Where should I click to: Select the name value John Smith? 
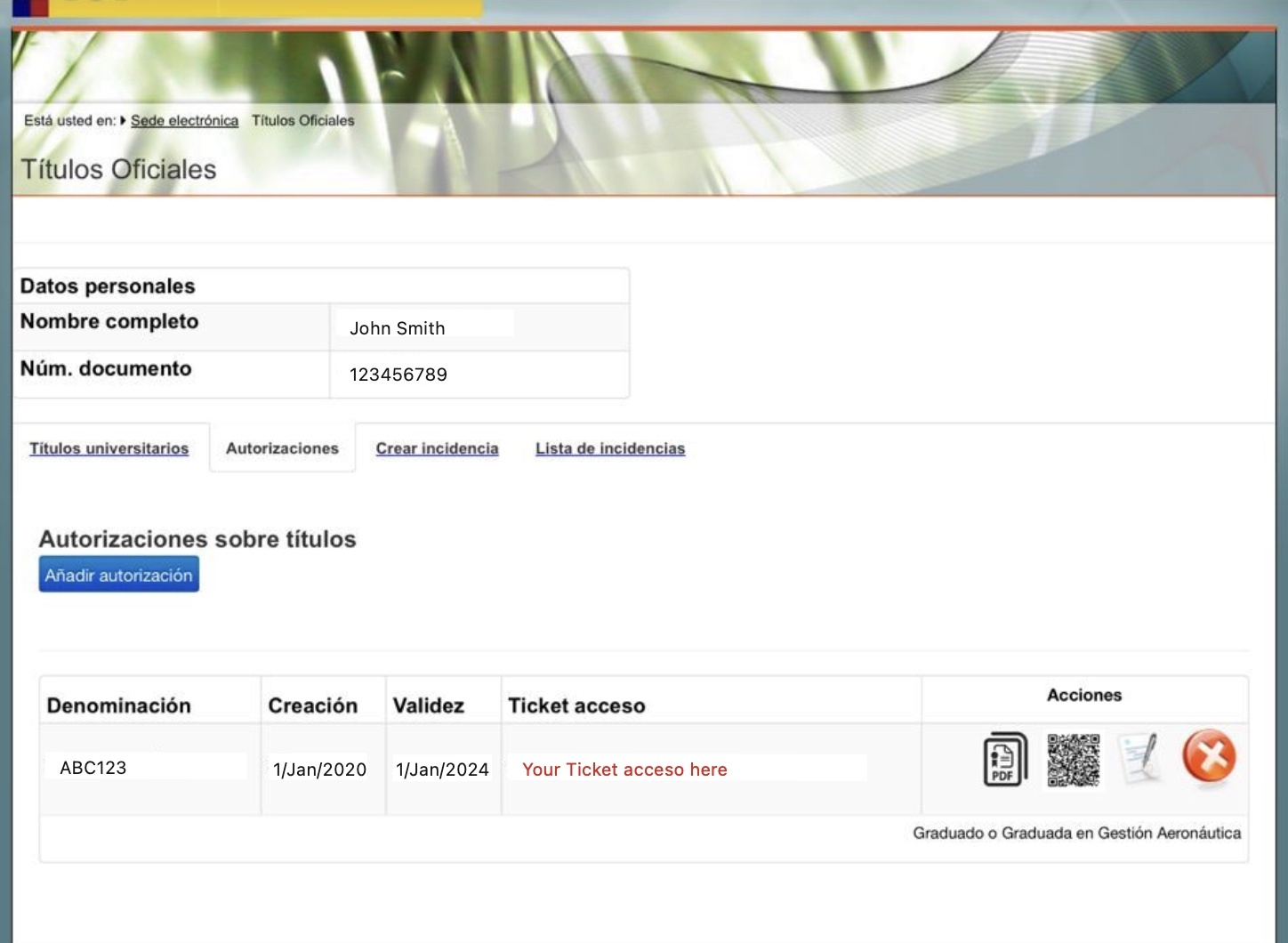[x=398, y=328]
